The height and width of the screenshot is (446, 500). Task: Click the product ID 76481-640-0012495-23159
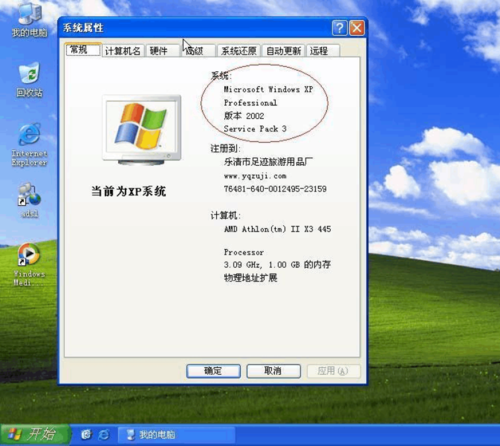pyautogui.click(x=275, y=189)
